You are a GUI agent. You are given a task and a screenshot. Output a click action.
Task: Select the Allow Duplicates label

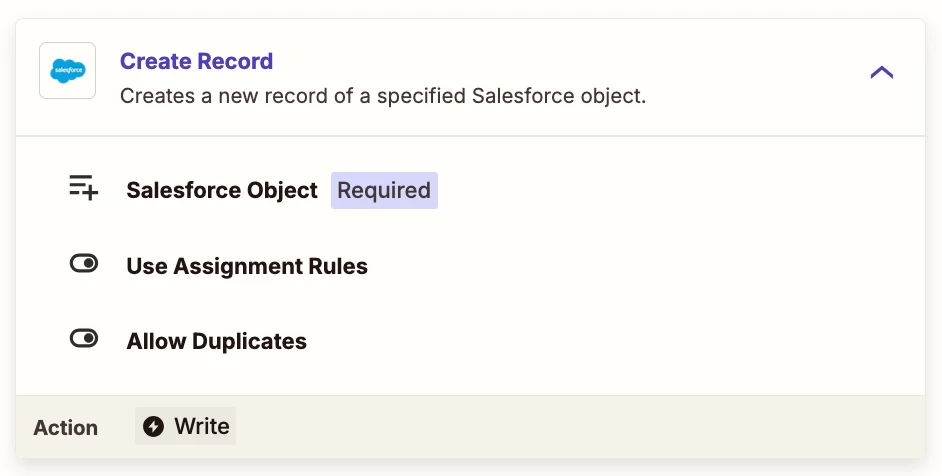[x=216, y=341]
